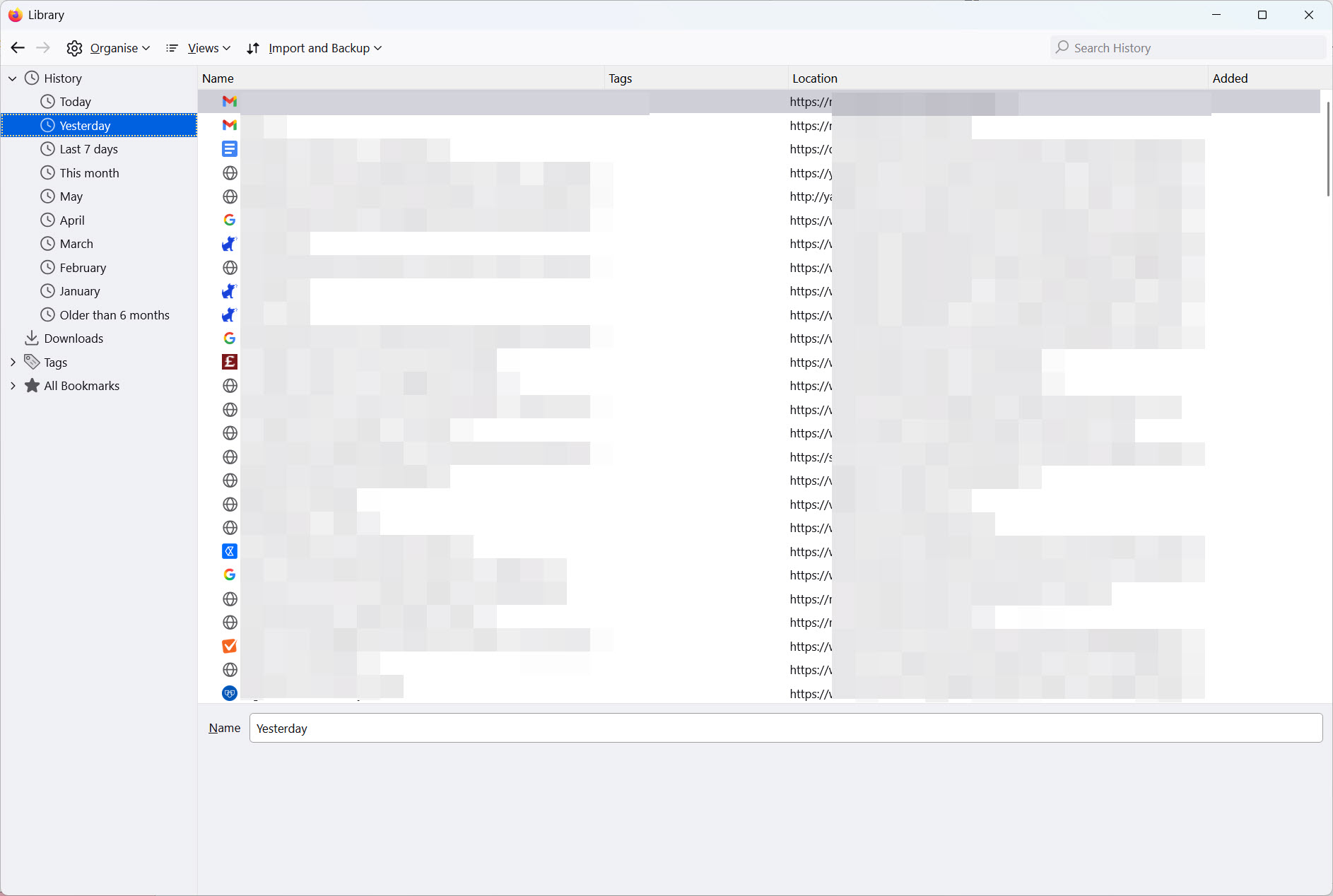This screenshot has height=896, width=1333.
Task: Select the blue ribbon icon entry
Action: coord(230,552)
